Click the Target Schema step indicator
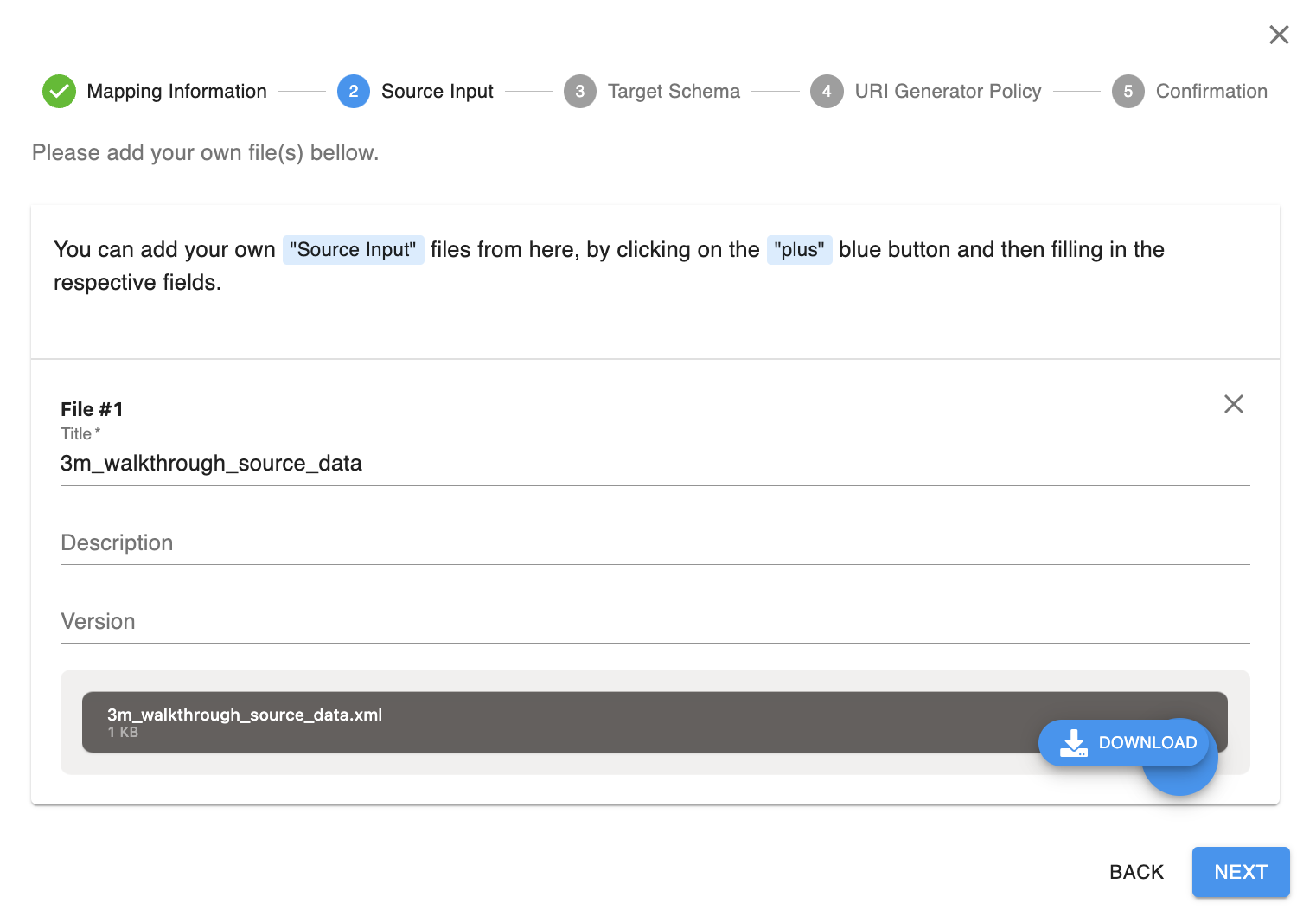This screenshot has height=910, width=1316. coord(579,91)
